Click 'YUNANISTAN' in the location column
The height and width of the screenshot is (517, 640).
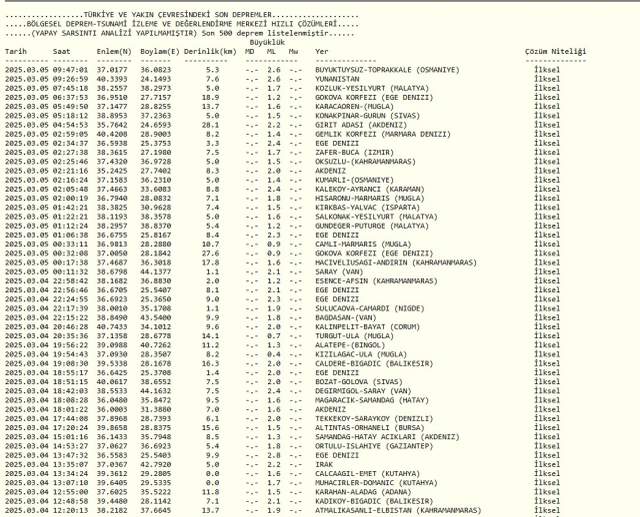(337, 79)
